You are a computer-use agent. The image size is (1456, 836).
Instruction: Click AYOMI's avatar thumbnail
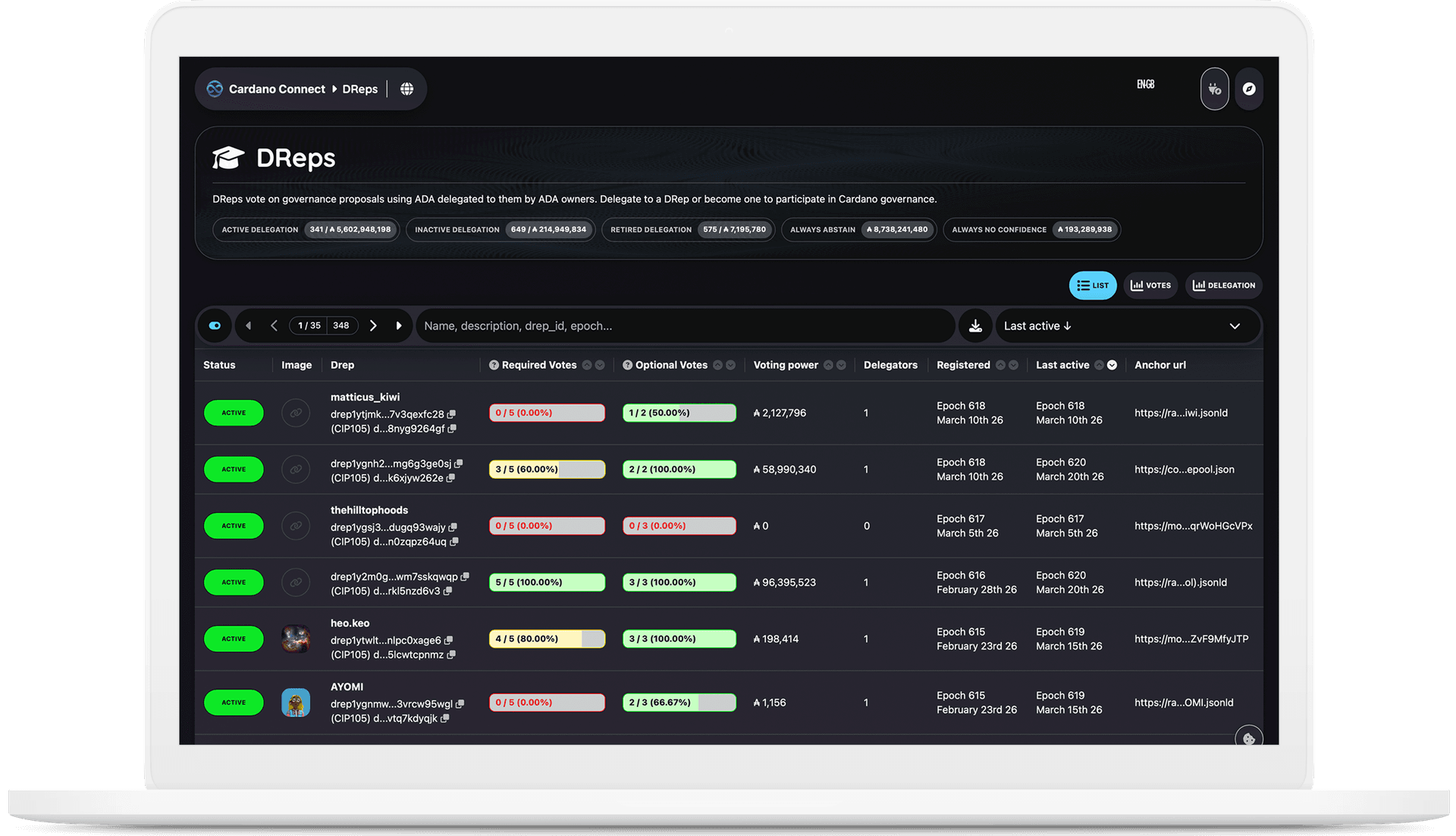295,702
